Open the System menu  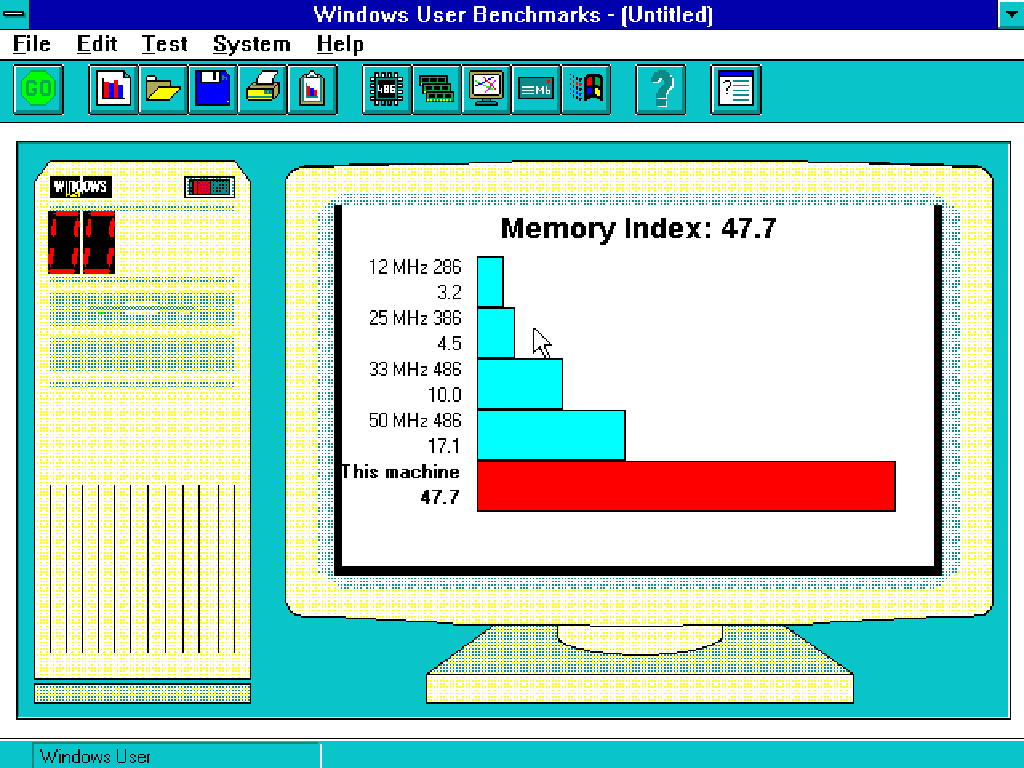pyautogui.click(x=251, y=44)
